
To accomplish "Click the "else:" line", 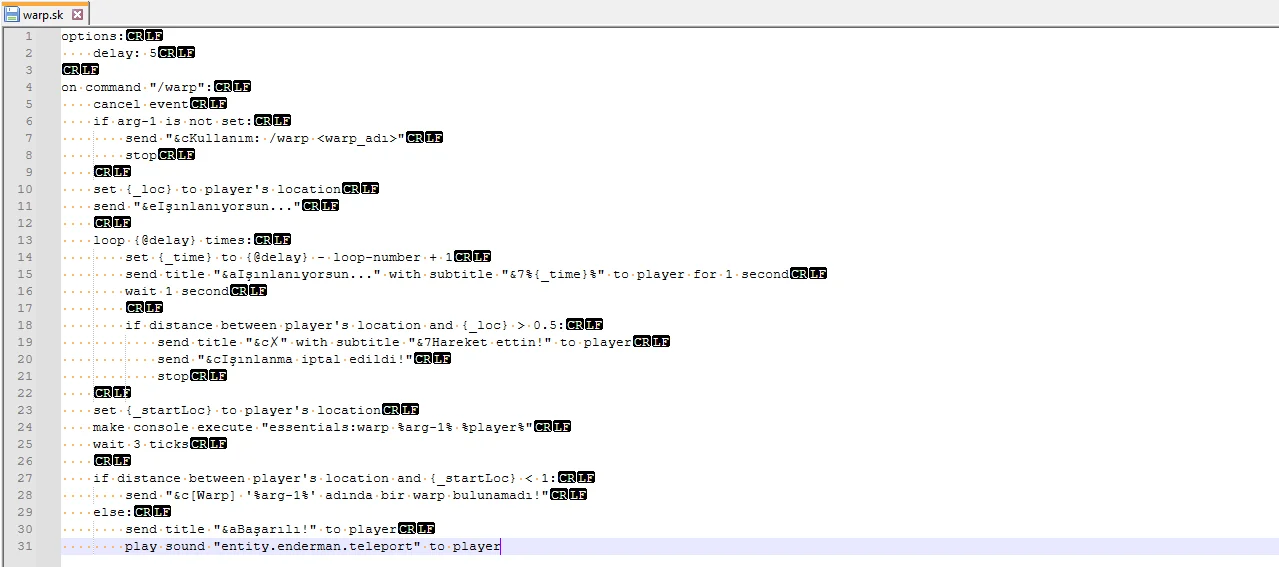I will pos(113,512).
